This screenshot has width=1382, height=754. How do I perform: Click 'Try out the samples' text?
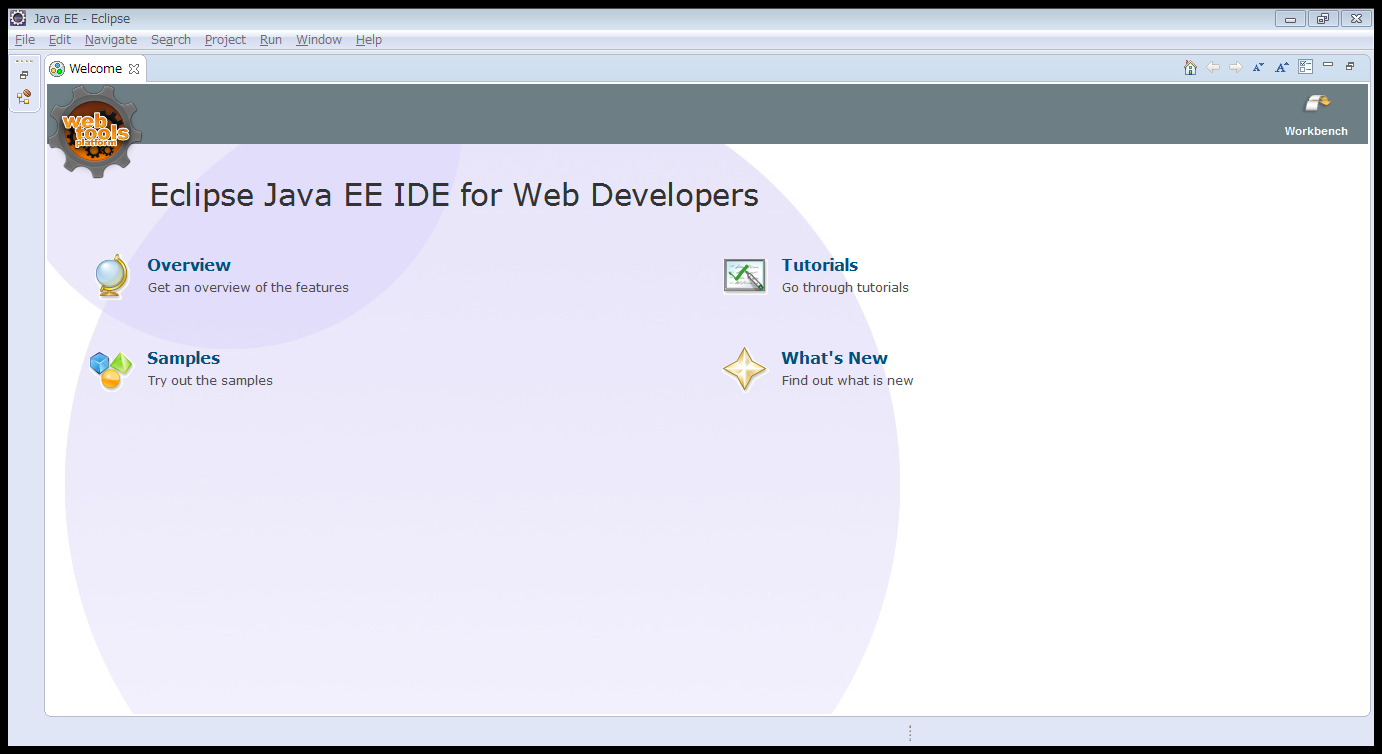coord(210,380)
